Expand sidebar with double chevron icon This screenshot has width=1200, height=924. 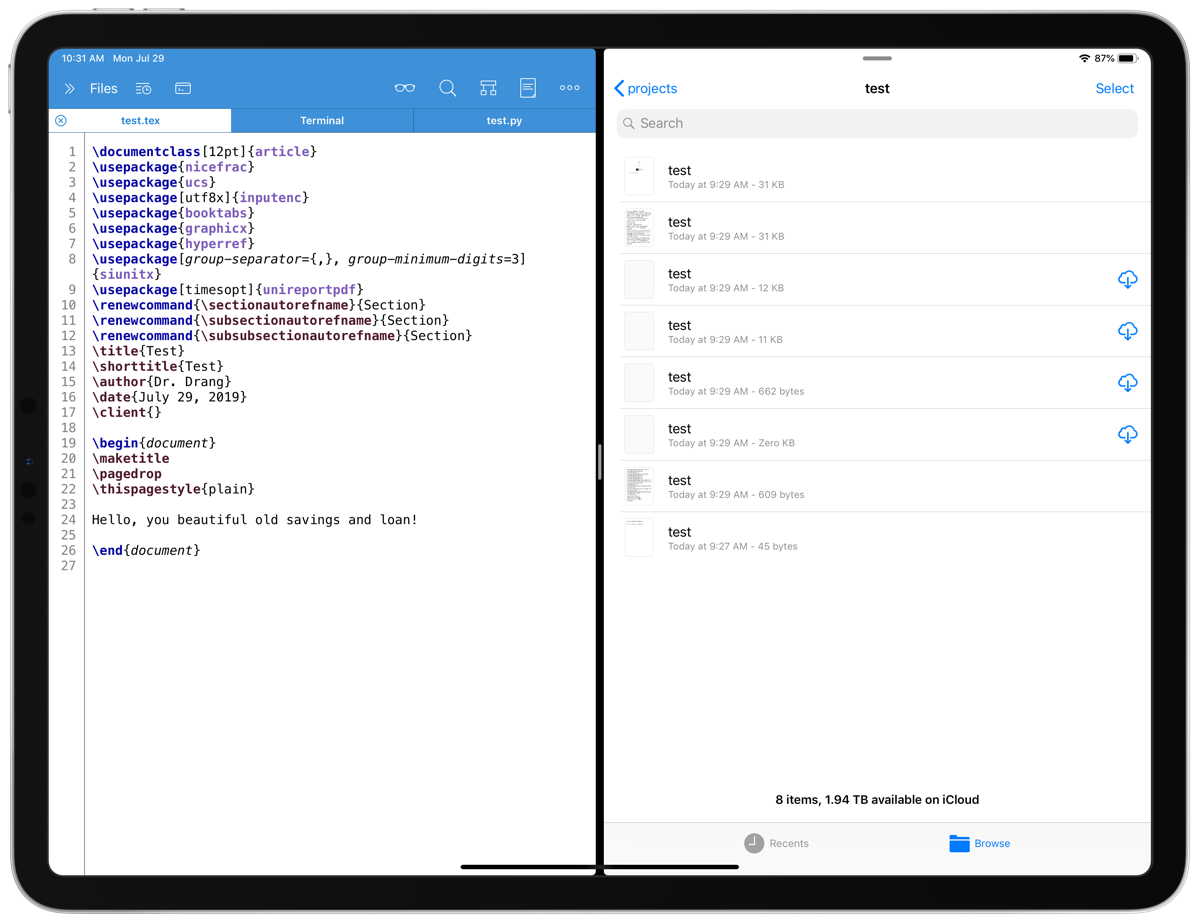coord(69,89)
